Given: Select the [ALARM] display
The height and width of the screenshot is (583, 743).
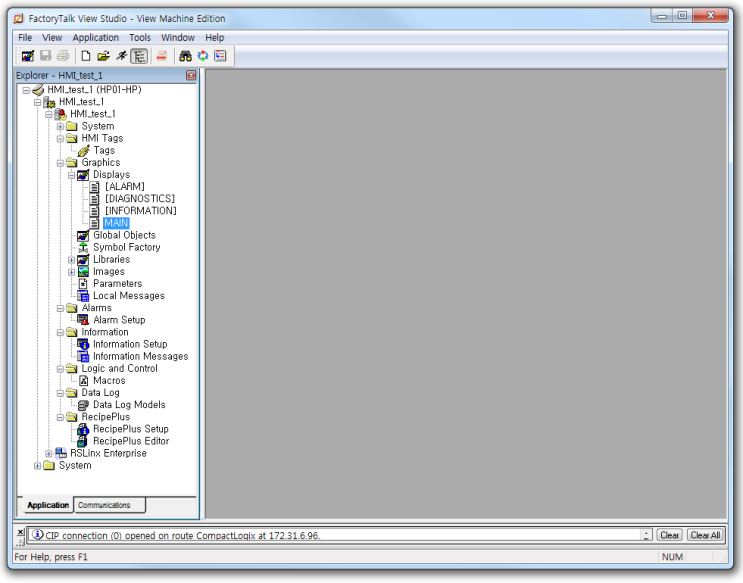Looking at the screenshot, I should point(125,187).
